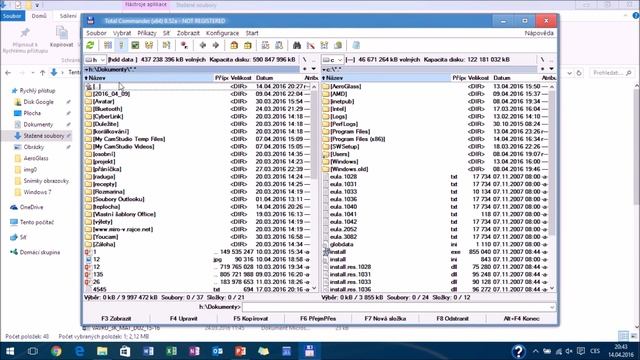The height and width of the screenshot is (360, 640).
Task: Select the [Program Files (x86)] folder
Action: point(435,139)
